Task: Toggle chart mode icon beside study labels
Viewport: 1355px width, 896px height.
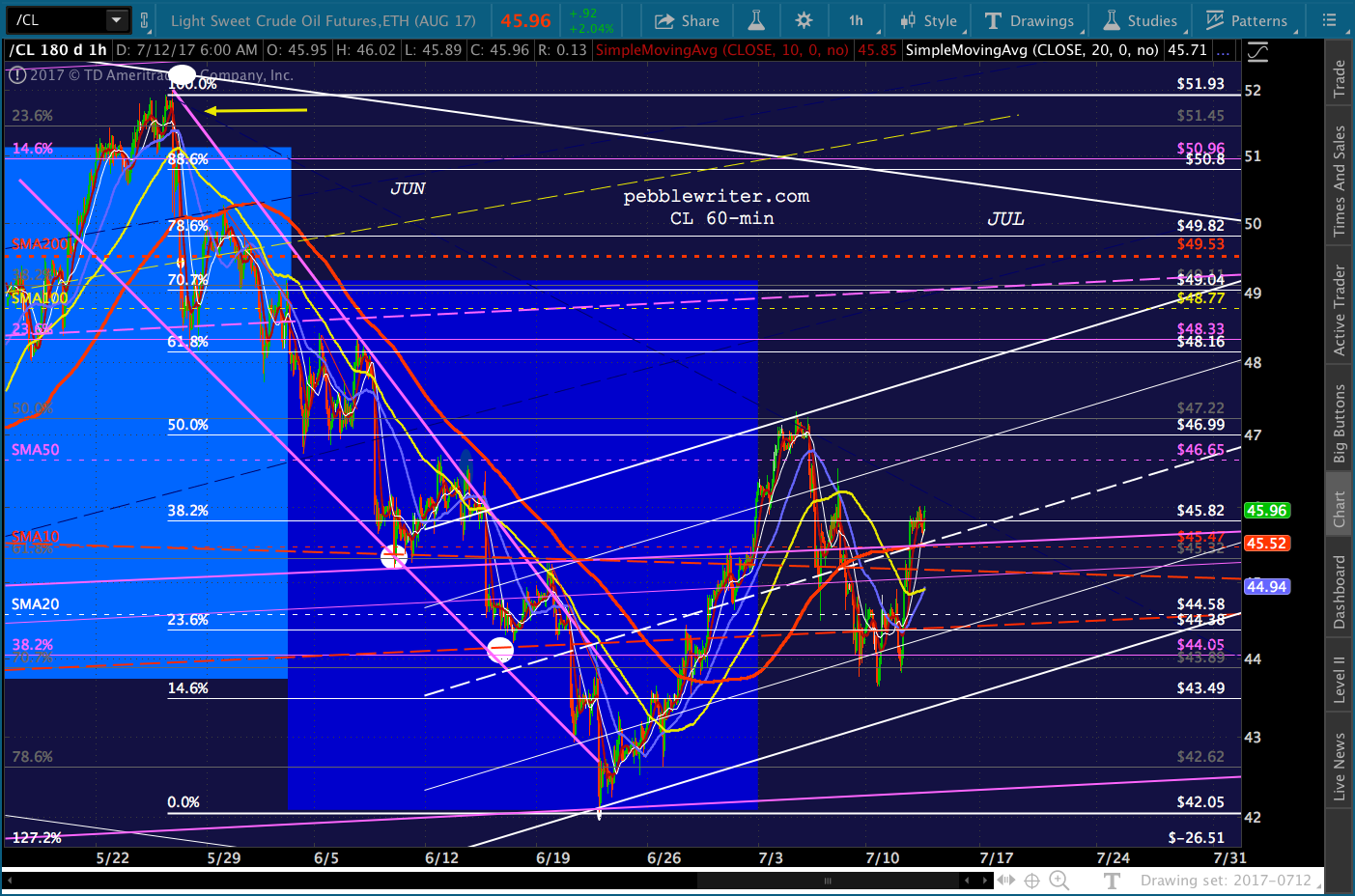Action: 1256,52
